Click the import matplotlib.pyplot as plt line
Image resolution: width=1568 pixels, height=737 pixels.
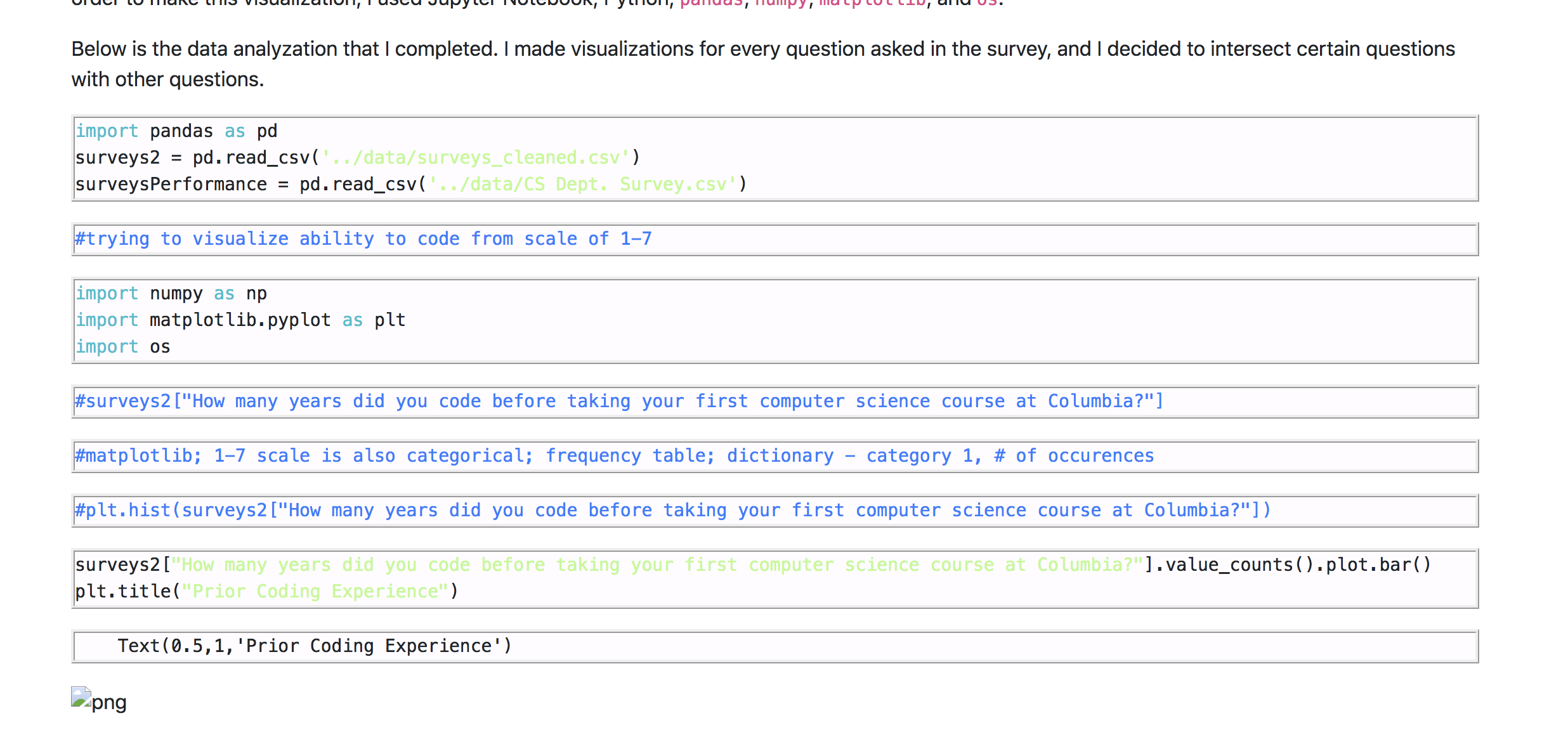pos(240,320)
